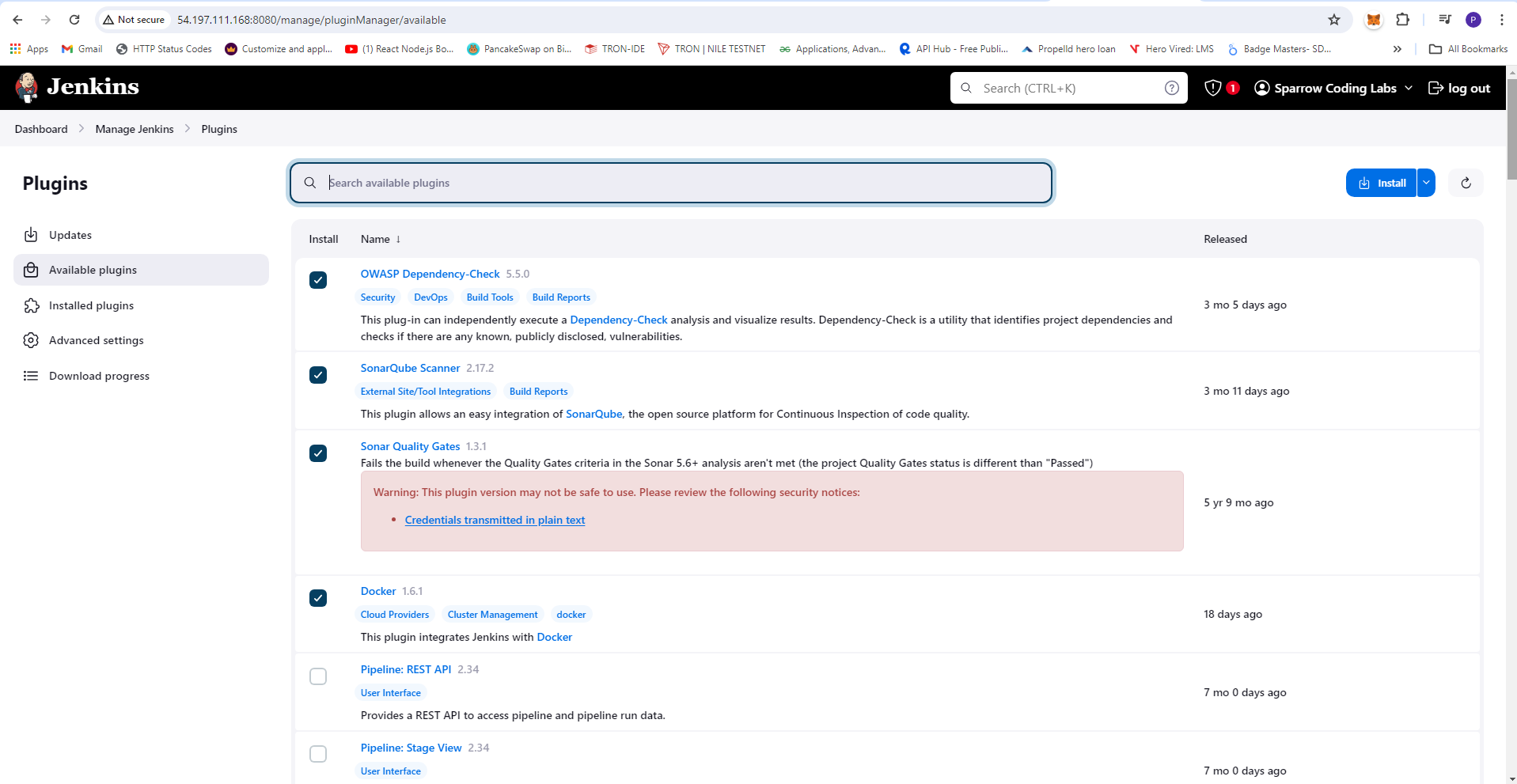This screenshot has height=784, width=1517.
Task: Click the Jenkins logo icon
Action: click(27, 87)
